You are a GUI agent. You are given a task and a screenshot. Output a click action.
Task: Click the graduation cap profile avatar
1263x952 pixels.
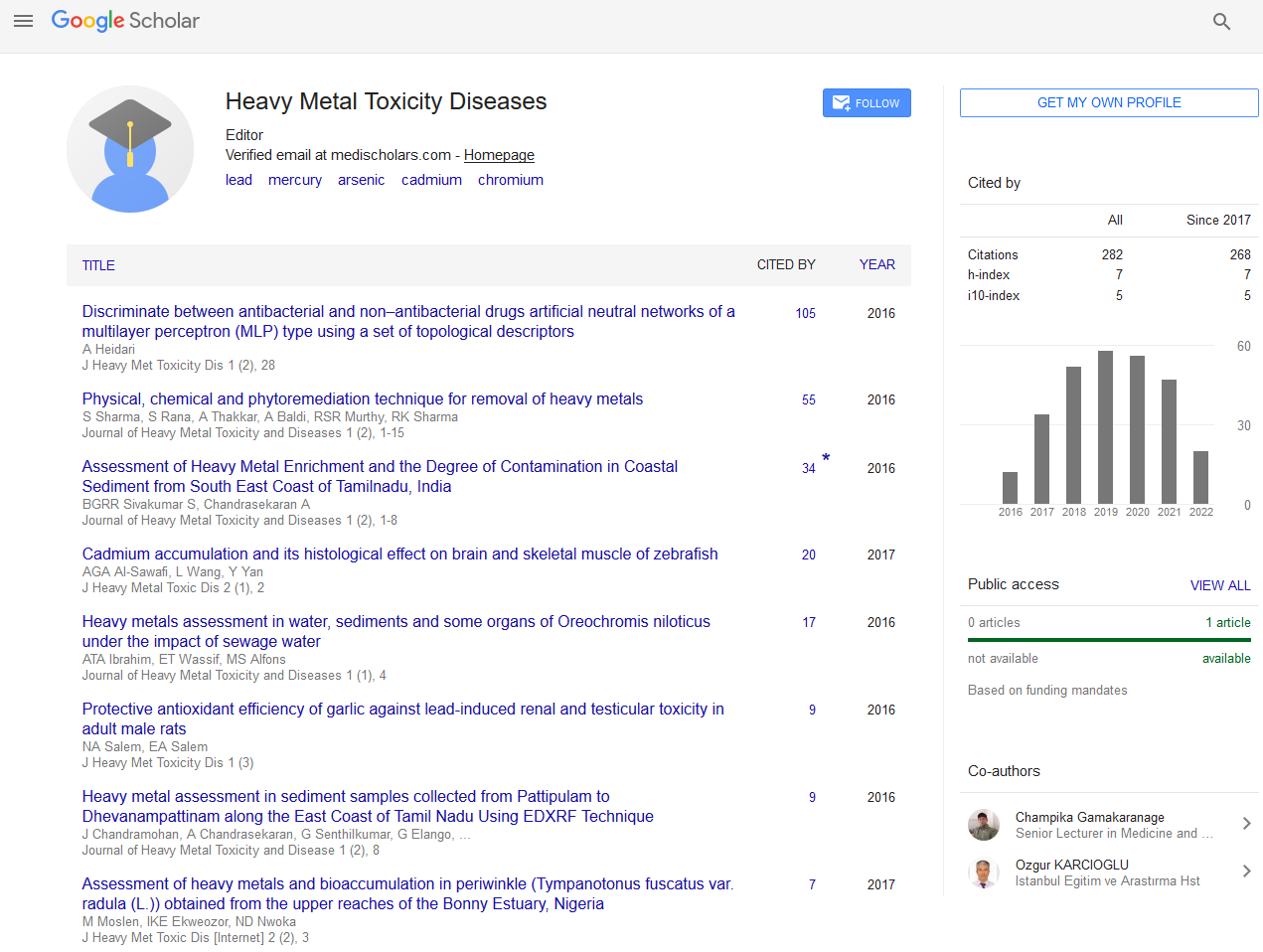[130, 149]
